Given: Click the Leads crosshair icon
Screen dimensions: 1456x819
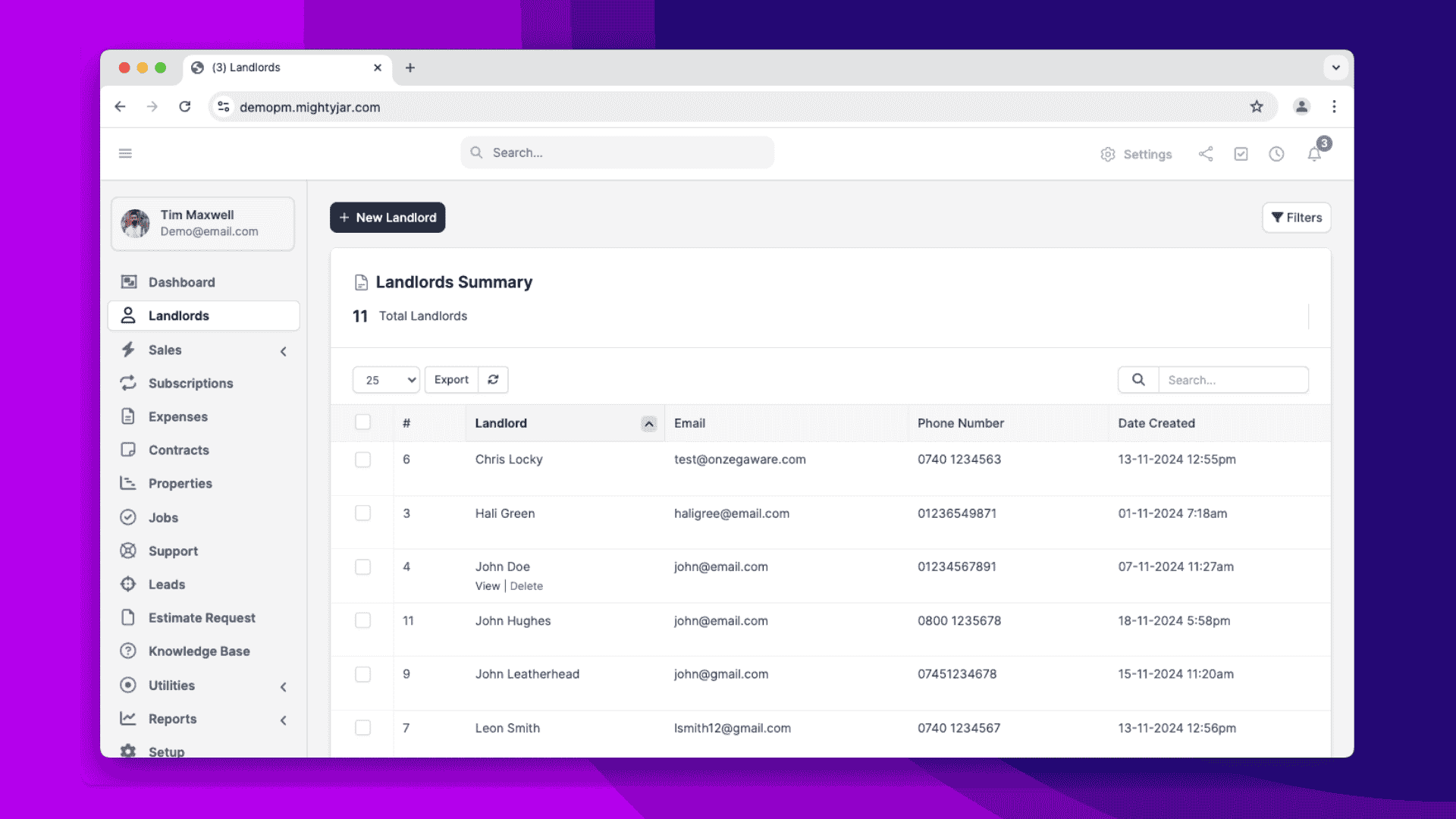Looking at the screenshot, I should click(128, 584).
